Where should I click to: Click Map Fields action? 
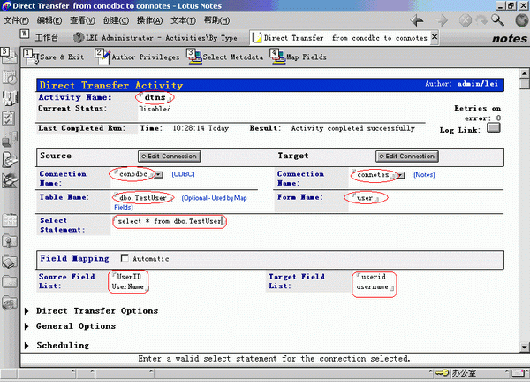298,57
